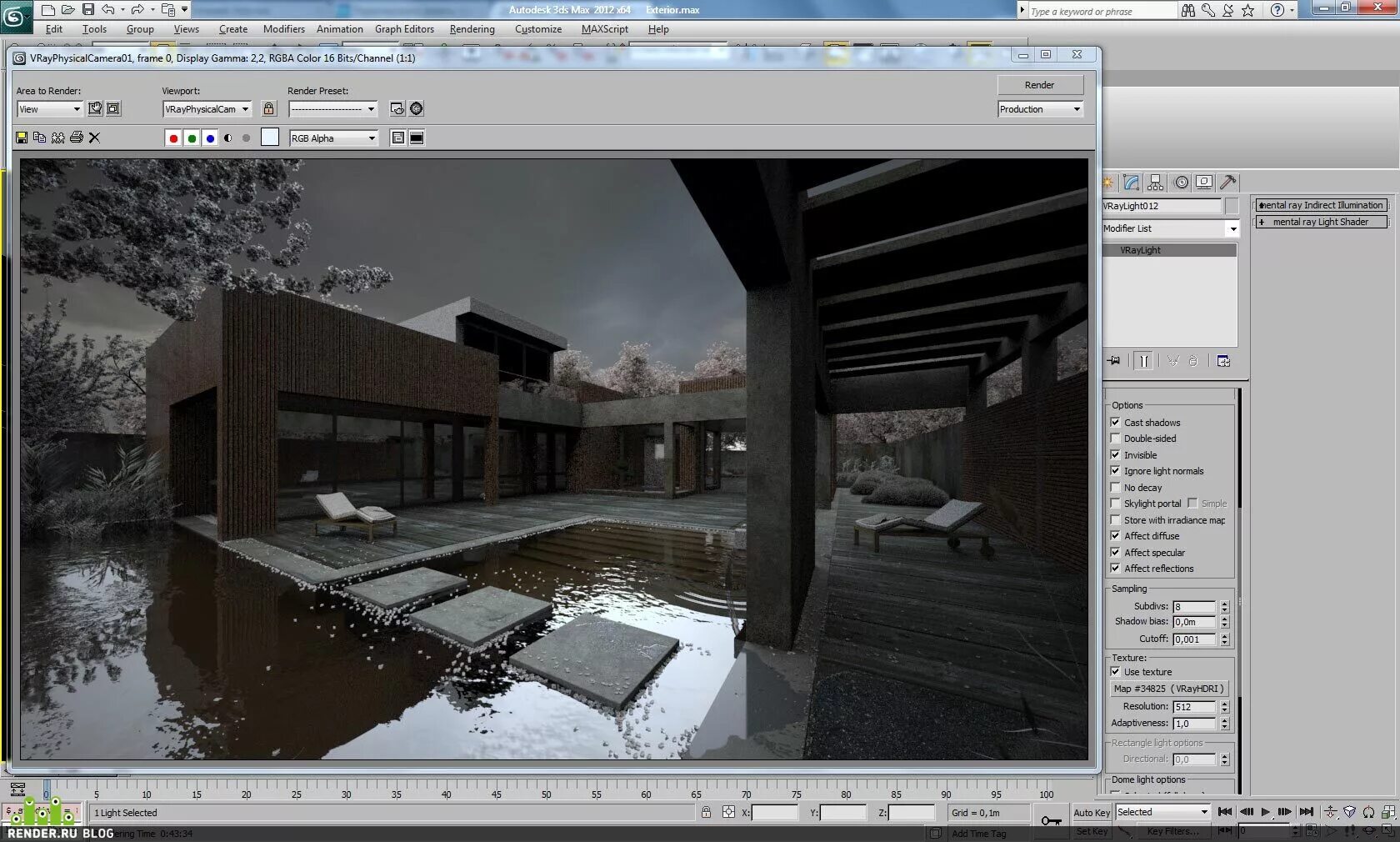Open the Modifiers menu
Screen dimensions: 1400x842
point(284,29)
